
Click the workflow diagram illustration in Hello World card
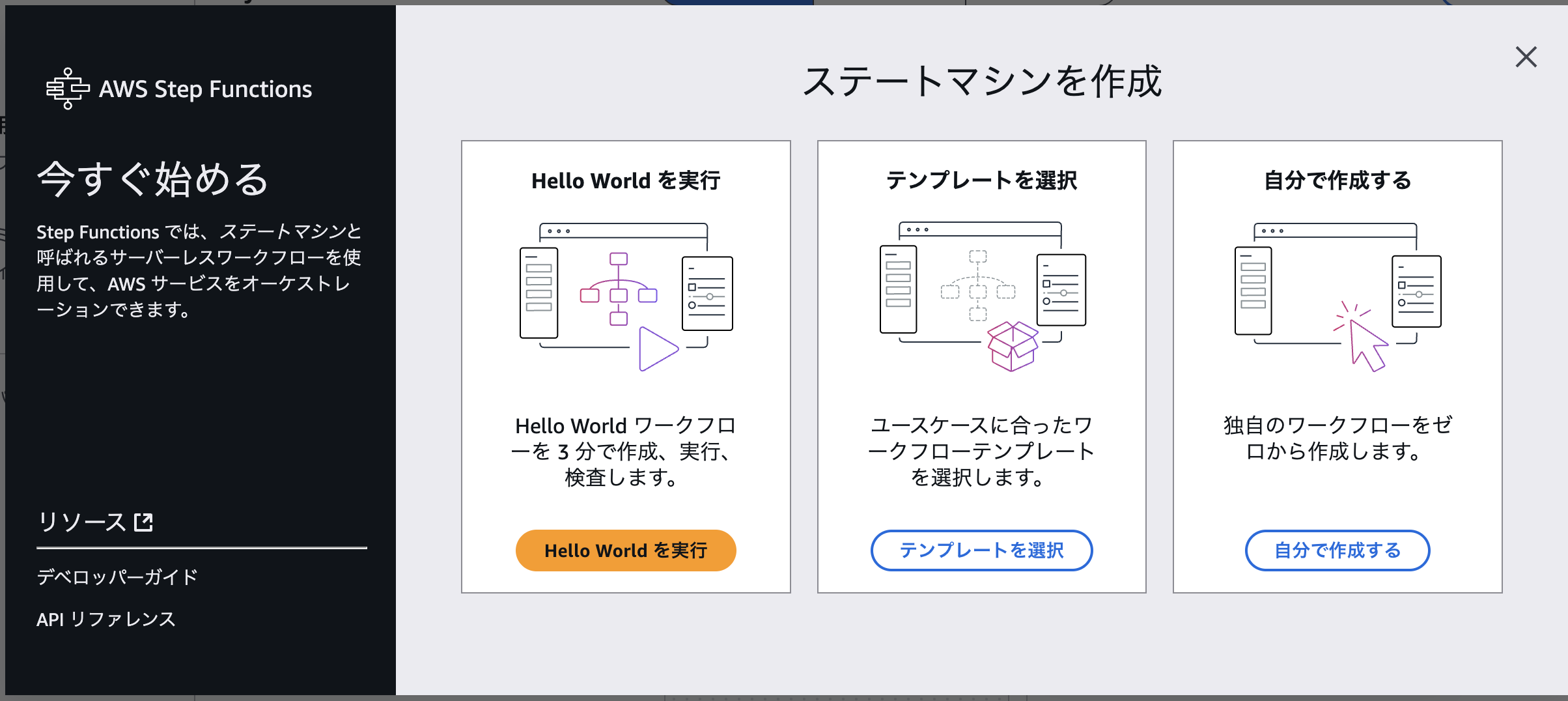[x=619, y=287]
